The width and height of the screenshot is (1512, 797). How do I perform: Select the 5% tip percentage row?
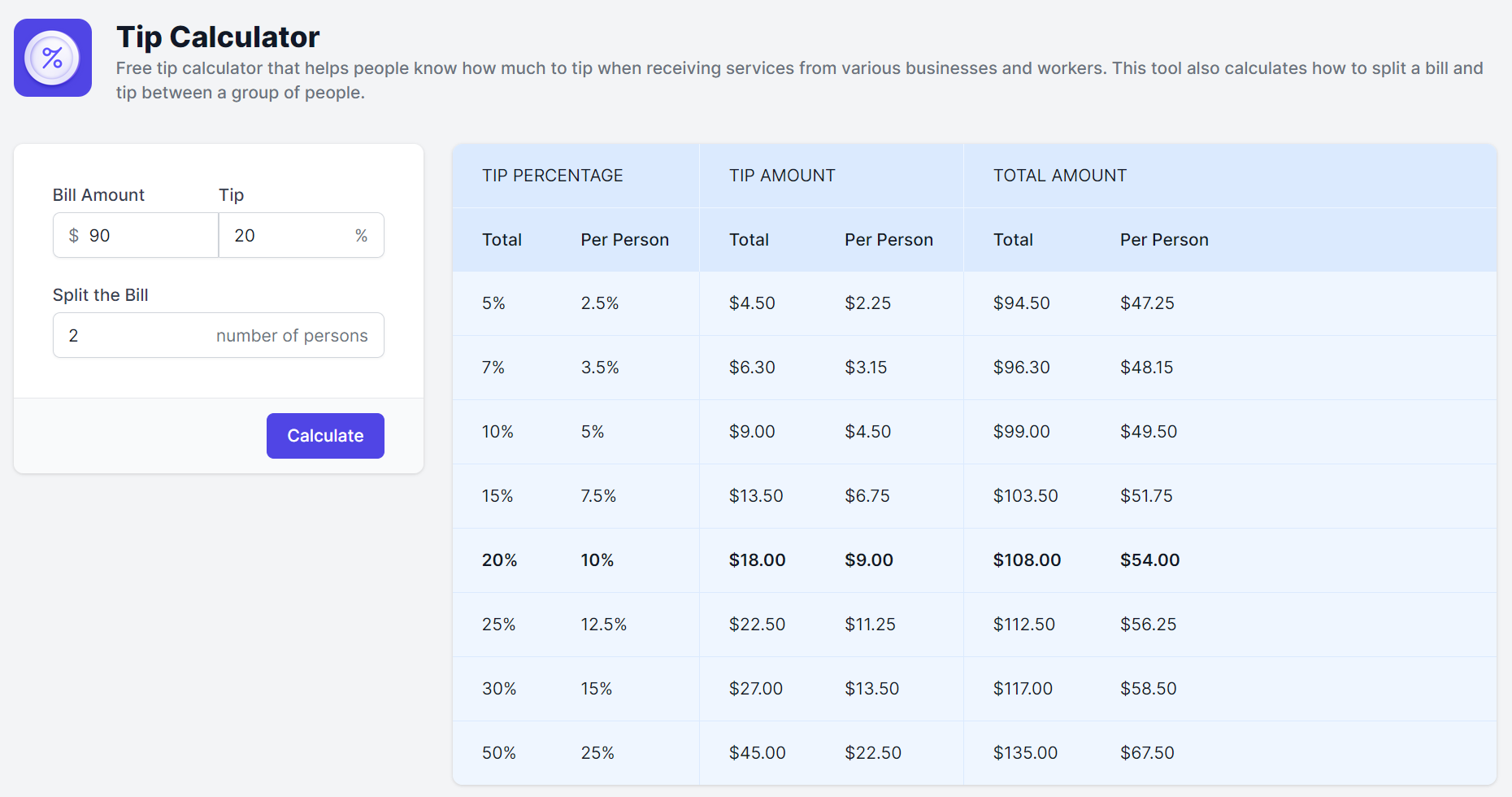pos(493,303)
